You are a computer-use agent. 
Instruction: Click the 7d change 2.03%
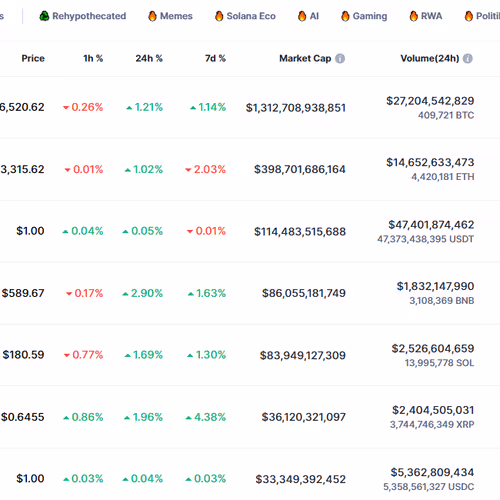(x=205, y=169)
